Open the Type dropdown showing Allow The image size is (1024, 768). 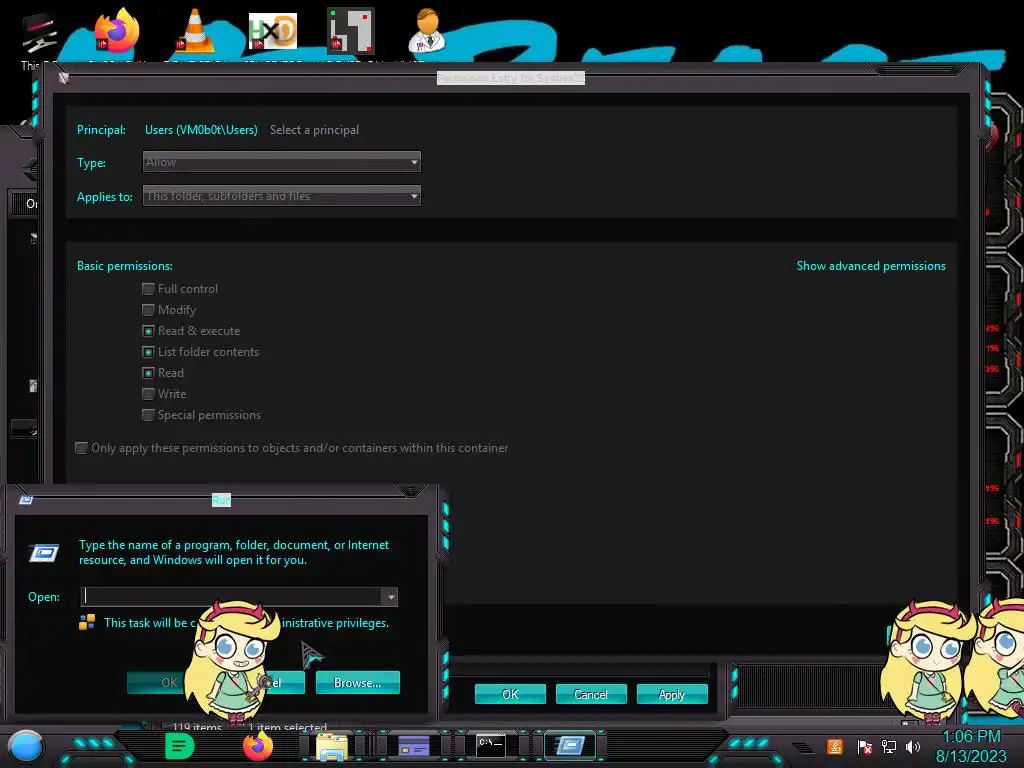click(281, 162)
